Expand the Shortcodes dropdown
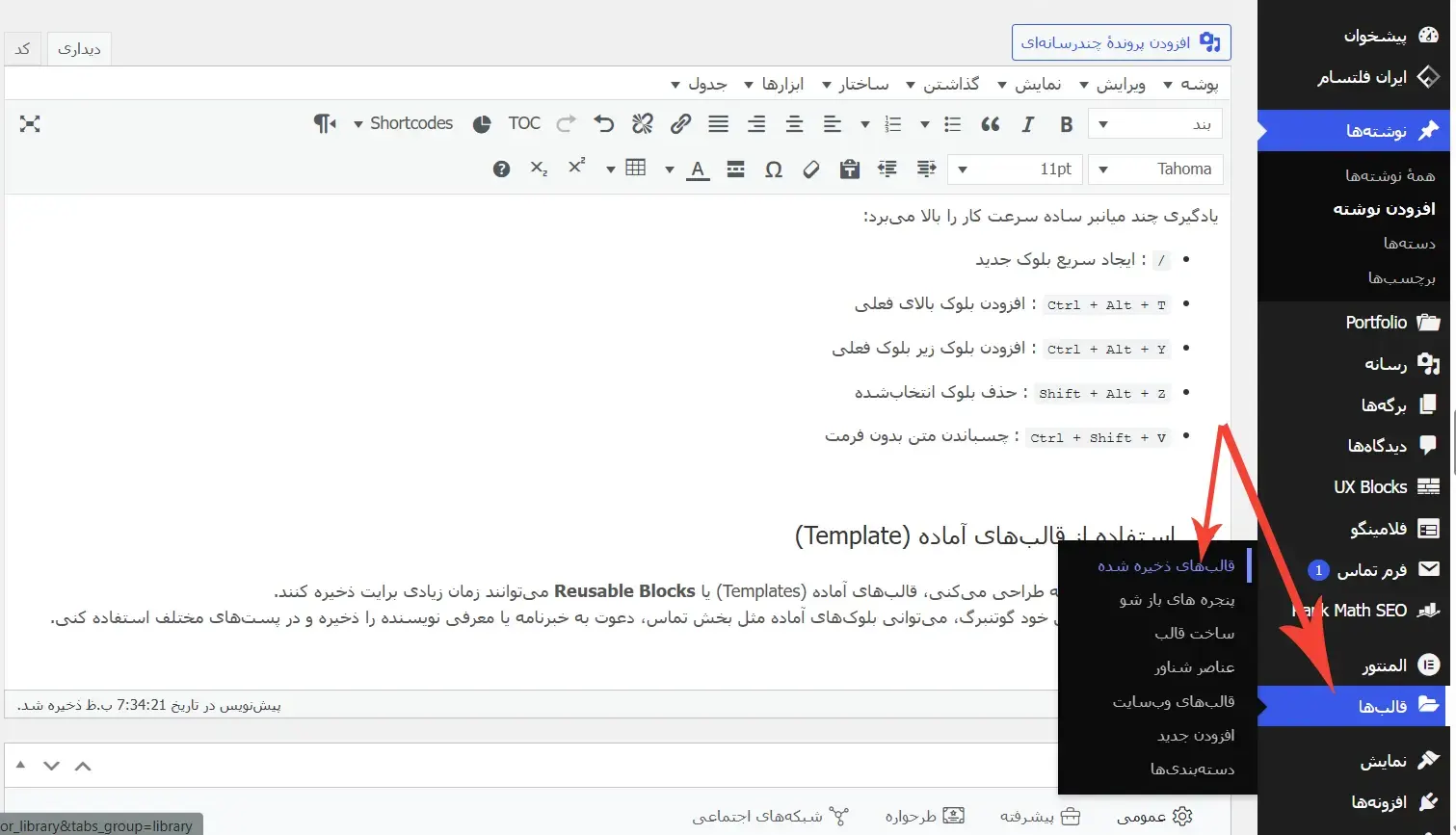Screen dimensions: 1456x835 point(403,123)
